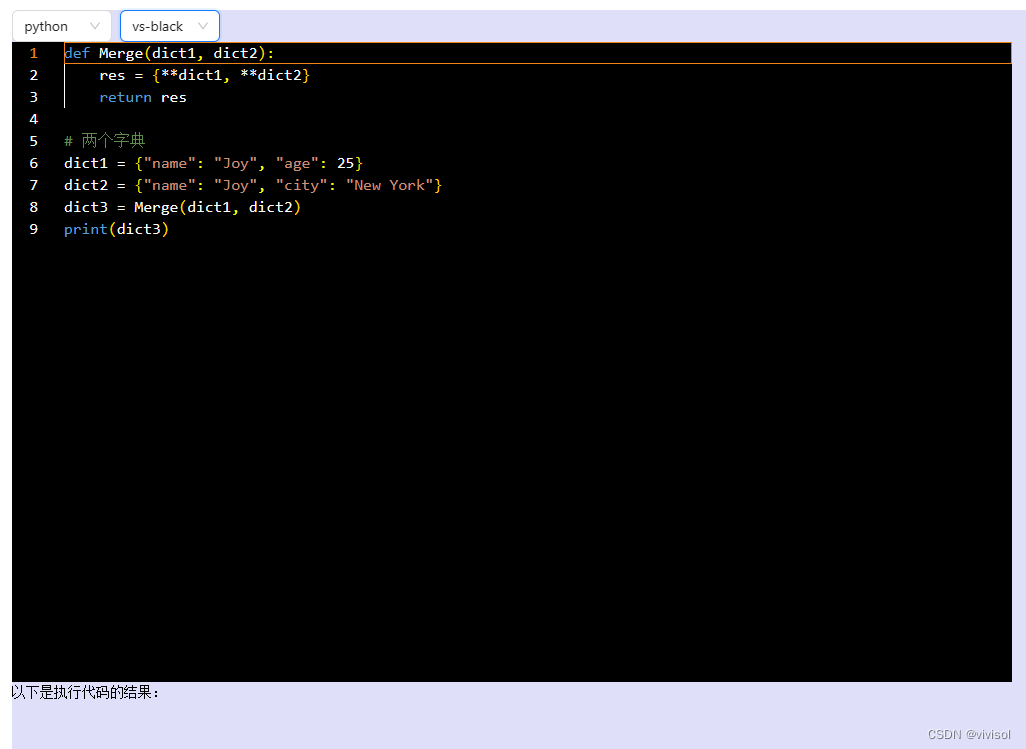Click the Chinese comment '# 两个字典'
The height and width of the screenshot is (749, 1026).
(105, 141)
